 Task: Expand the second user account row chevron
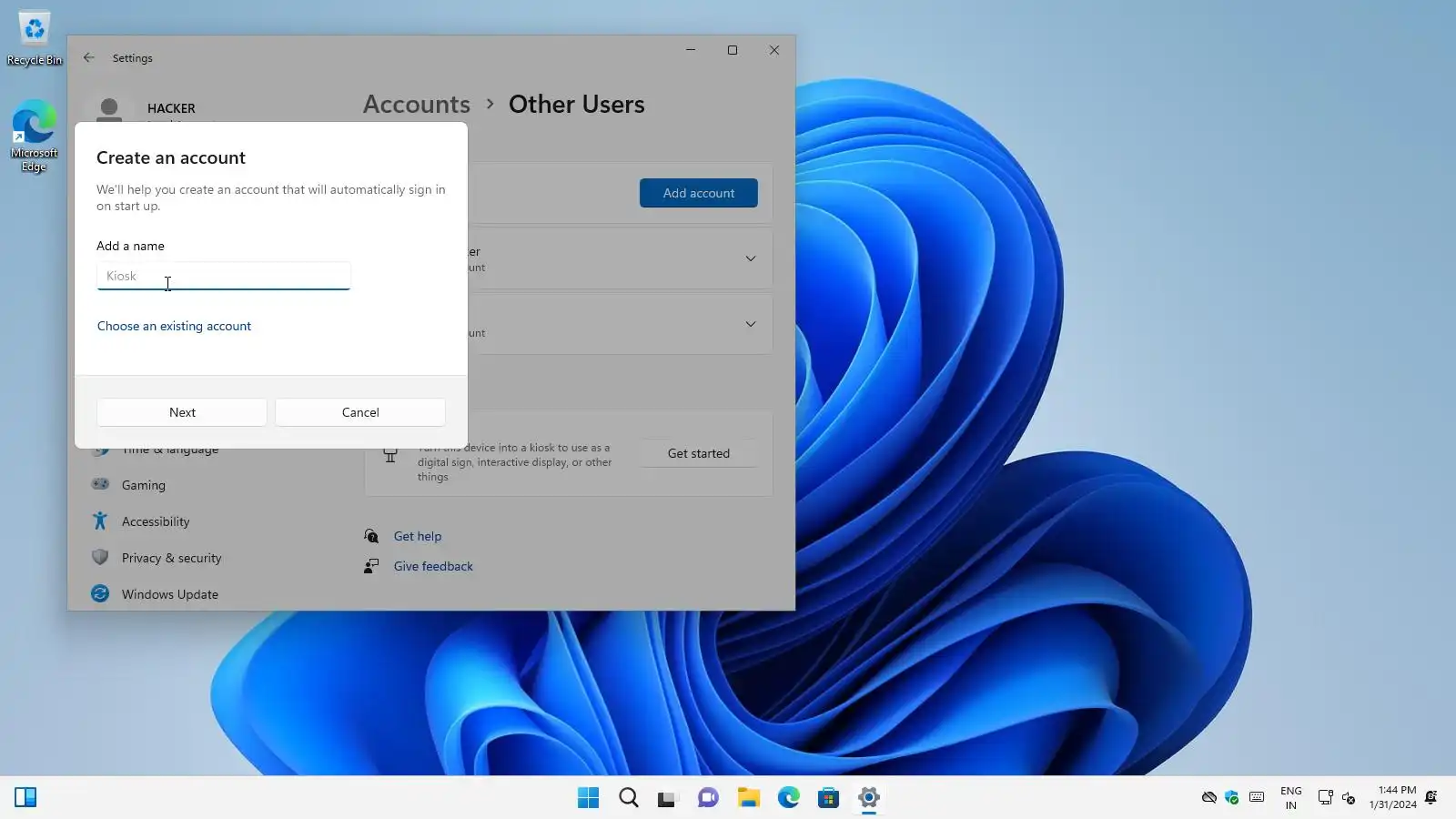coord(751,324)
